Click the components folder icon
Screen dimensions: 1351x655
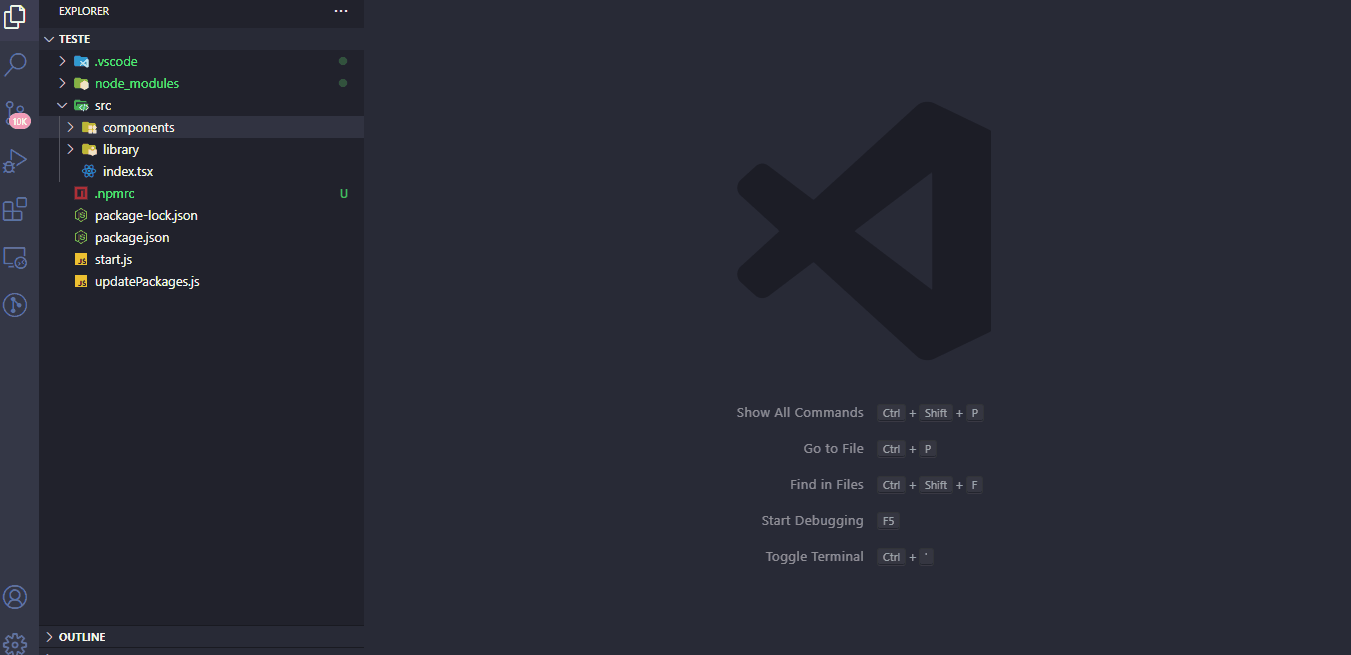pos(89,127)
